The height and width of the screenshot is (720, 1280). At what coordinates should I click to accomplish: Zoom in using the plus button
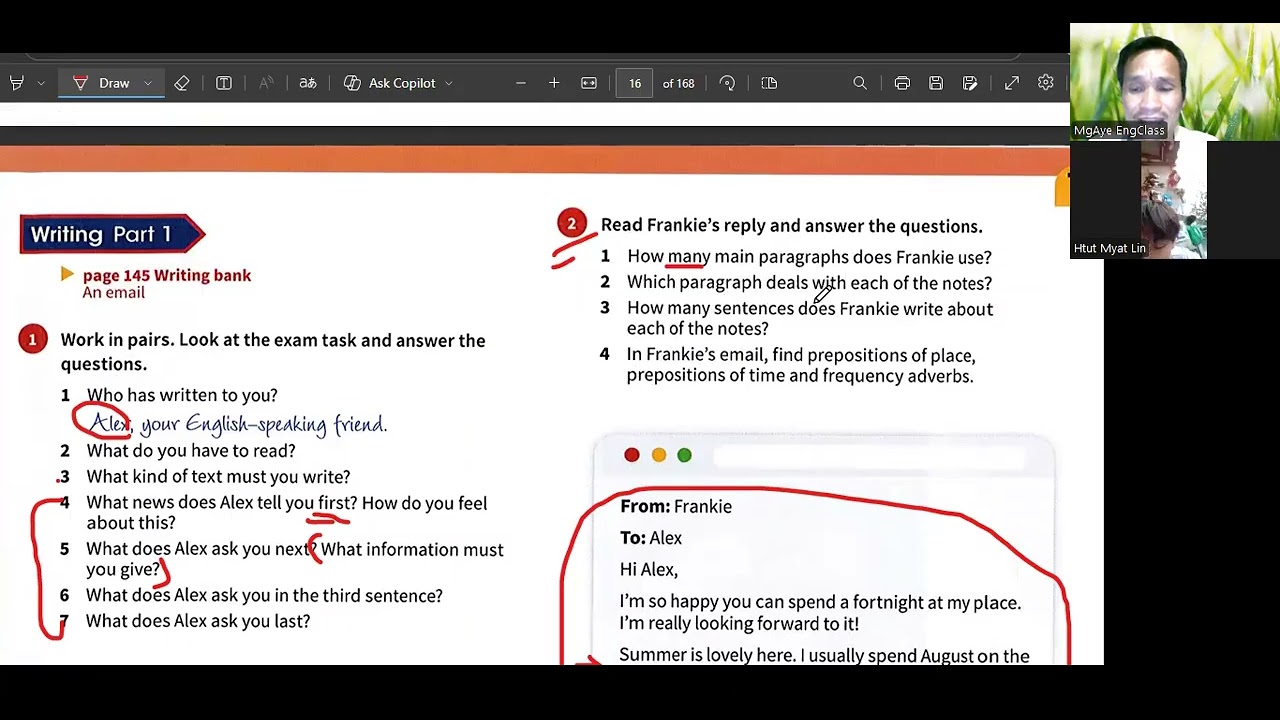pyautogui.click(x=554, y=83)
